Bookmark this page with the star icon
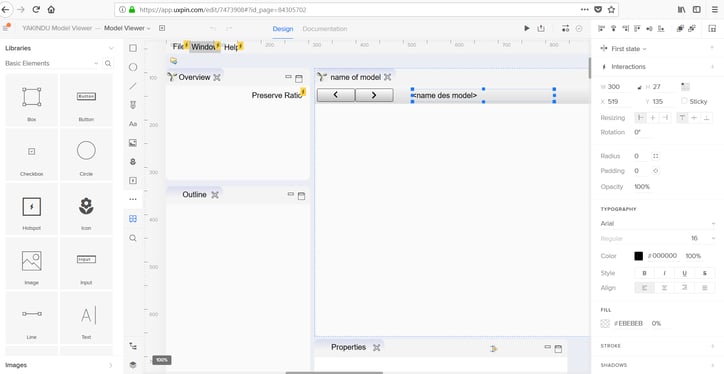 (611, 9)
